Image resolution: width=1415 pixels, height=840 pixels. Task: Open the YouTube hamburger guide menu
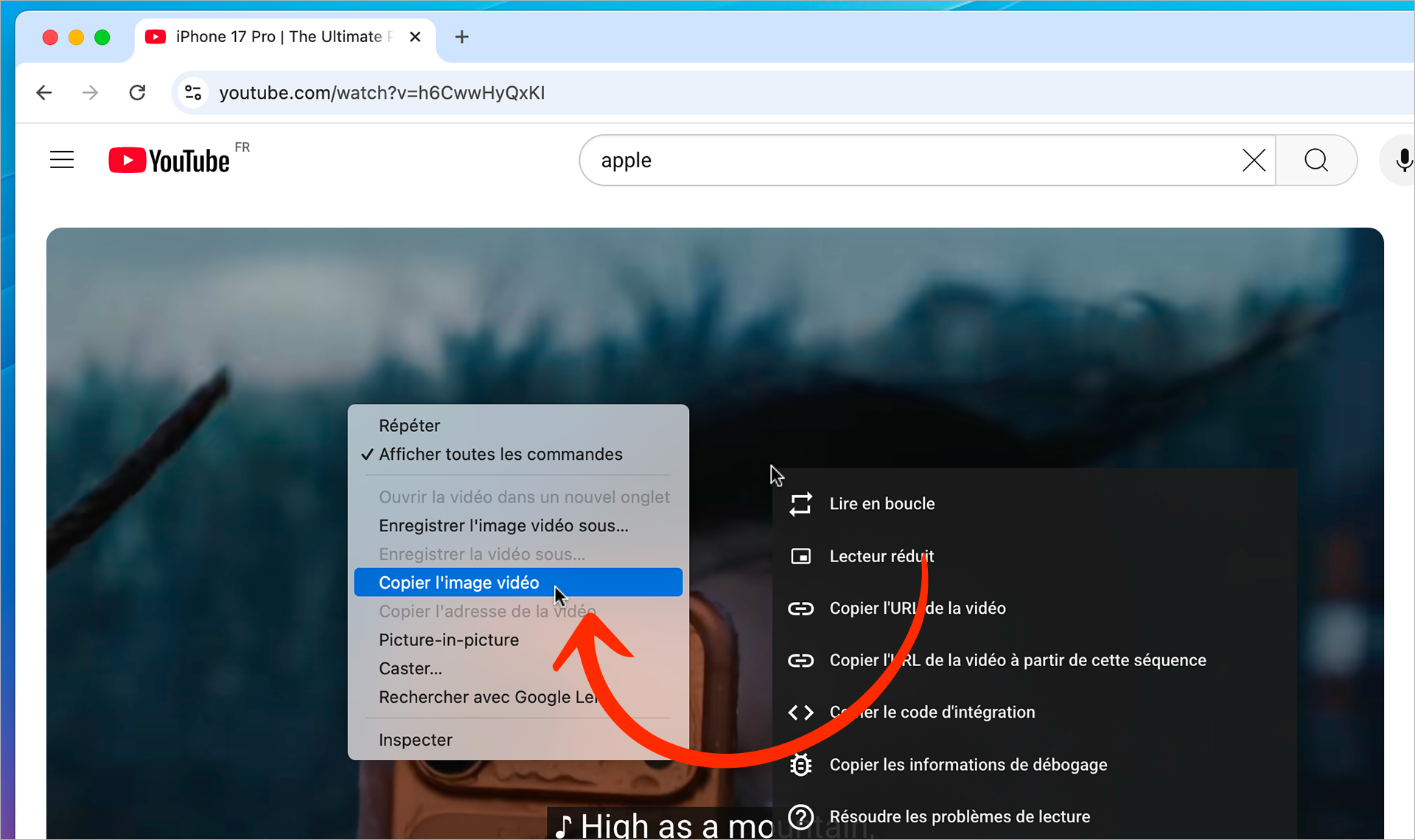pos(62,160)
